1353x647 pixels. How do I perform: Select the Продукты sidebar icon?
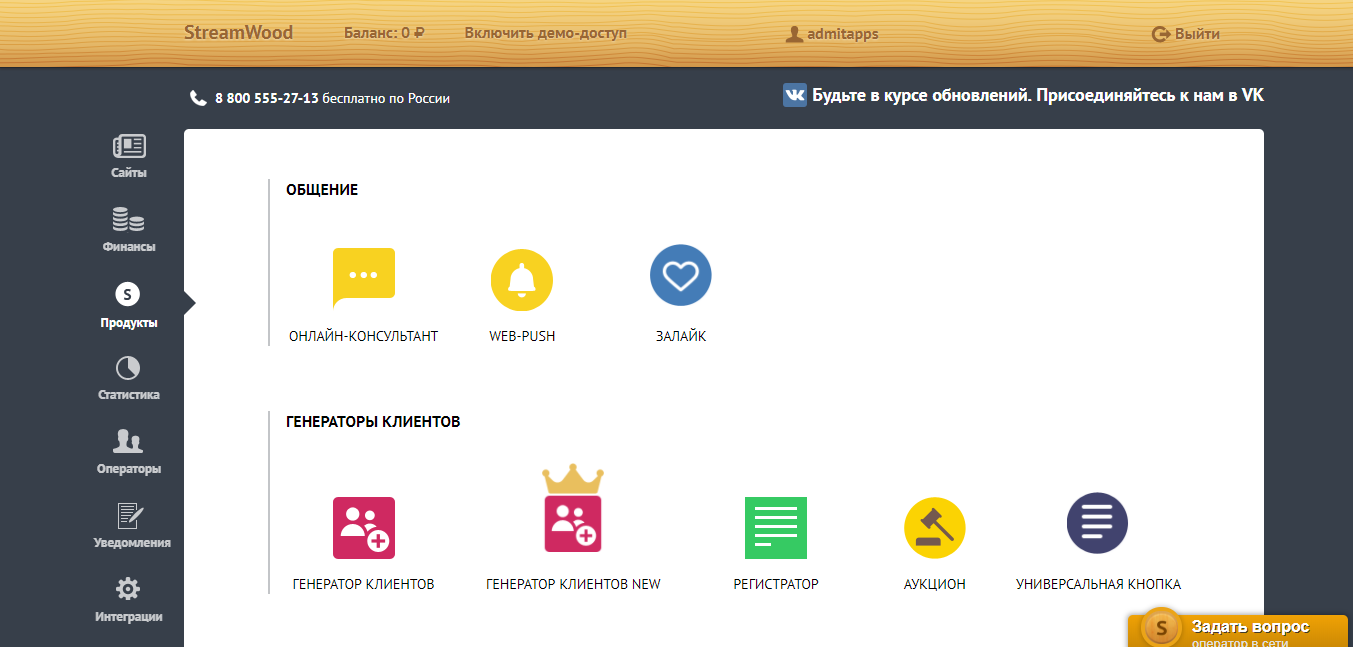tap(128, 293)
